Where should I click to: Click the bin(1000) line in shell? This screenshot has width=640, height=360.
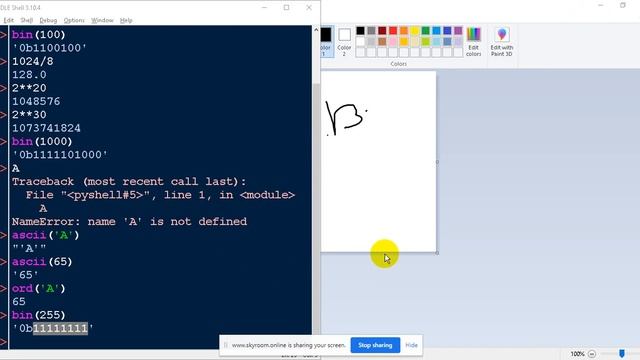(42, 142)
